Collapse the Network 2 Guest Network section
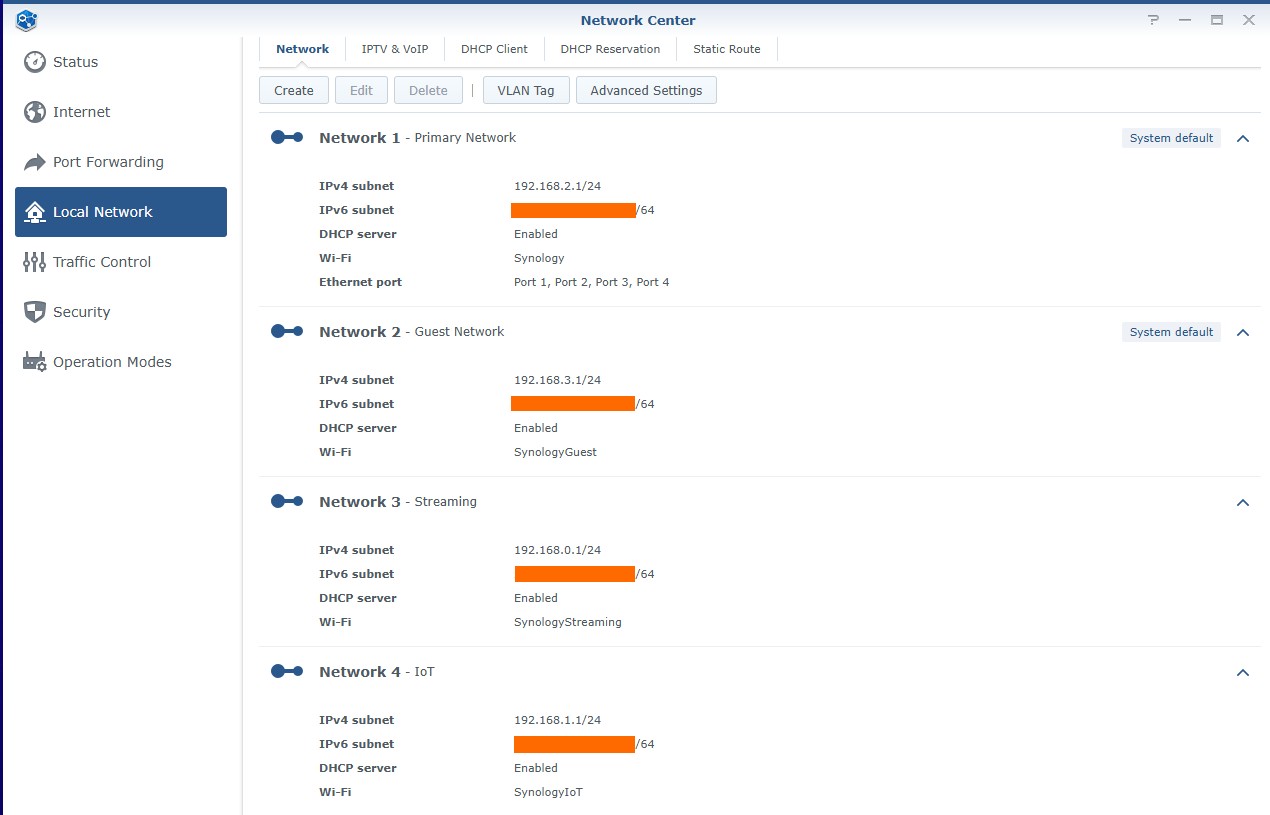The width and height of the screenshot is (1270, 815). (1243, 333)
